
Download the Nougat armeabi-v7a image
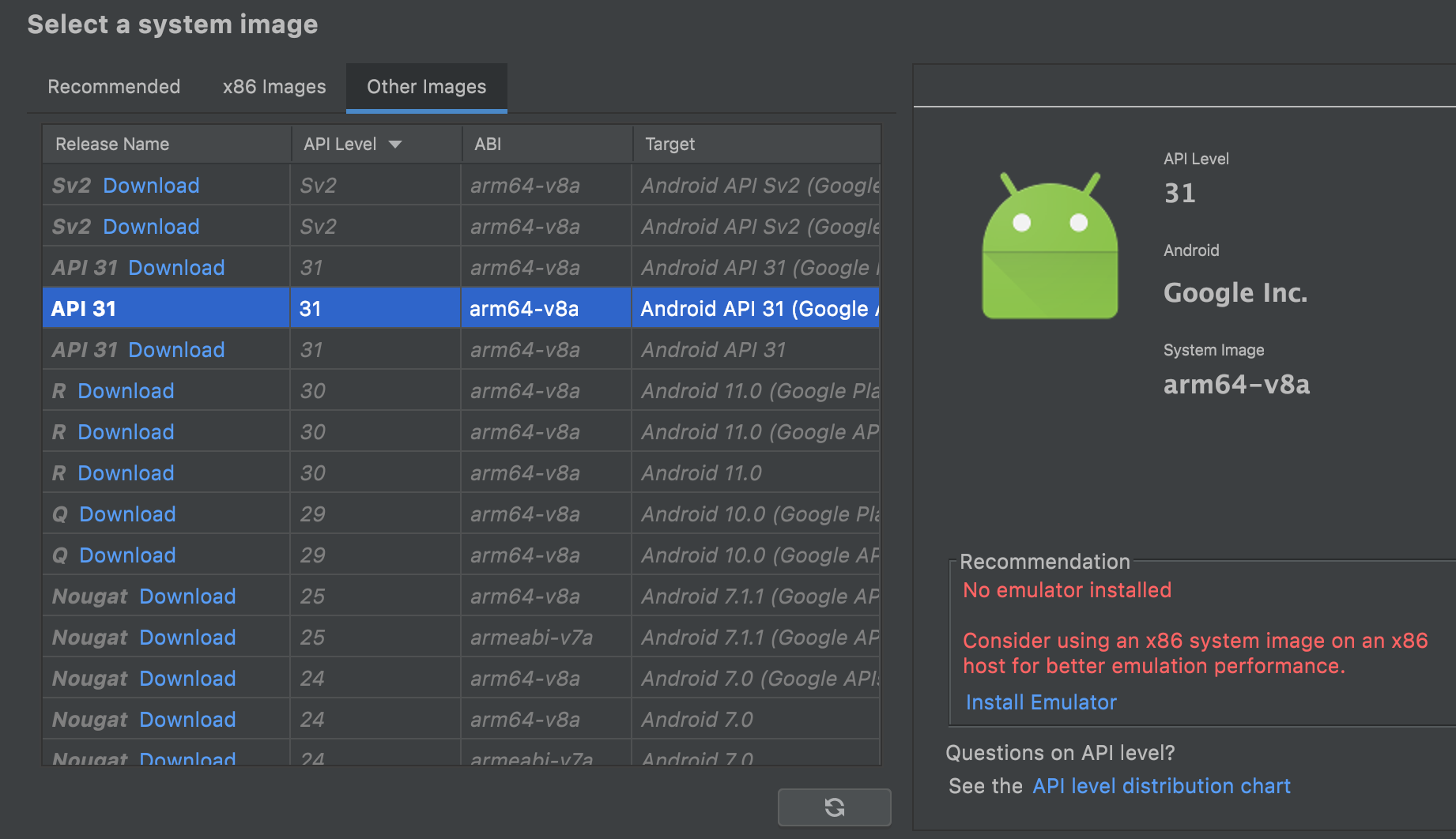pos(187,637)
